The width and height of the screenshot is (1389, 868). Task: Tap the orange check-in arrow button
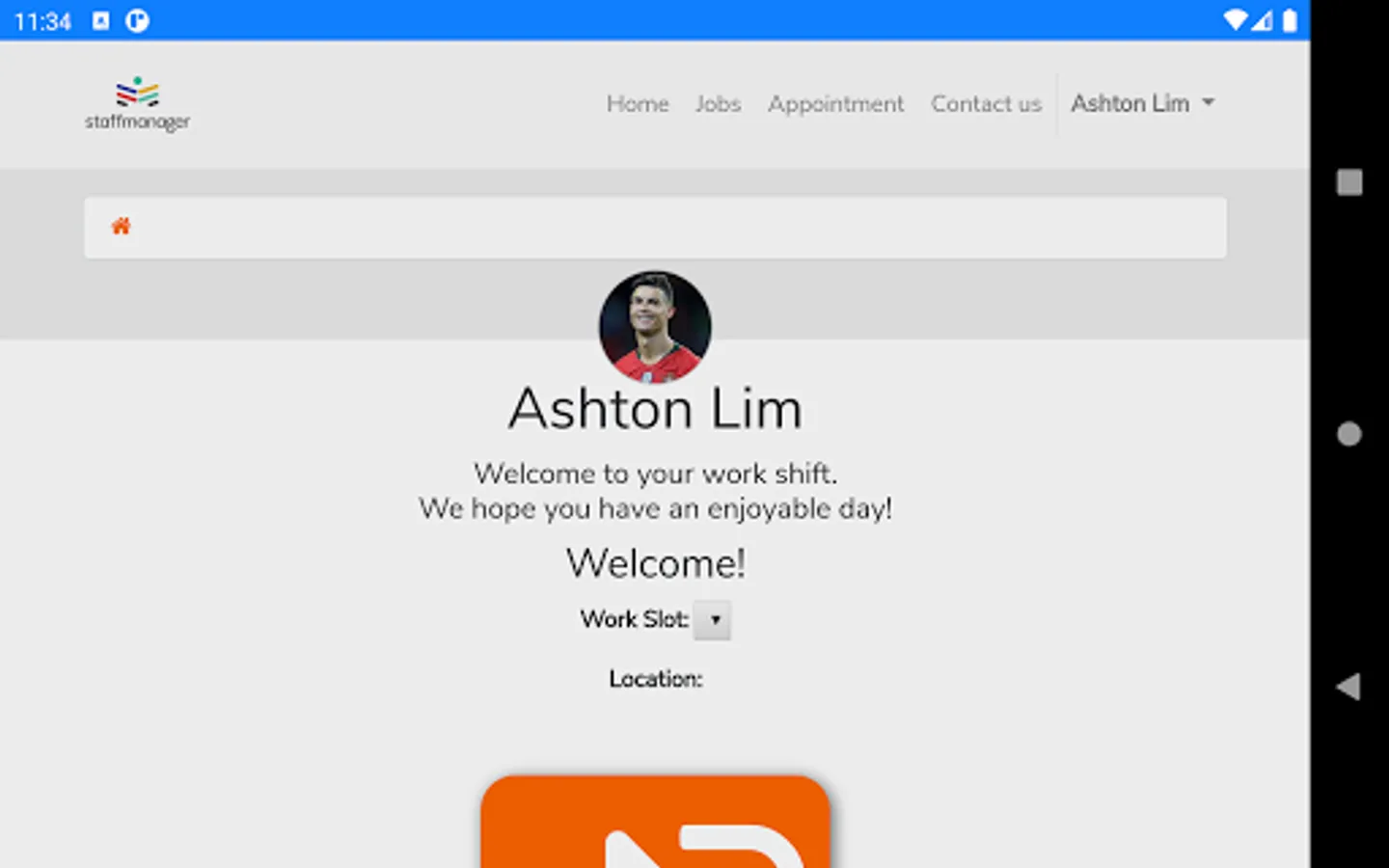655,822
